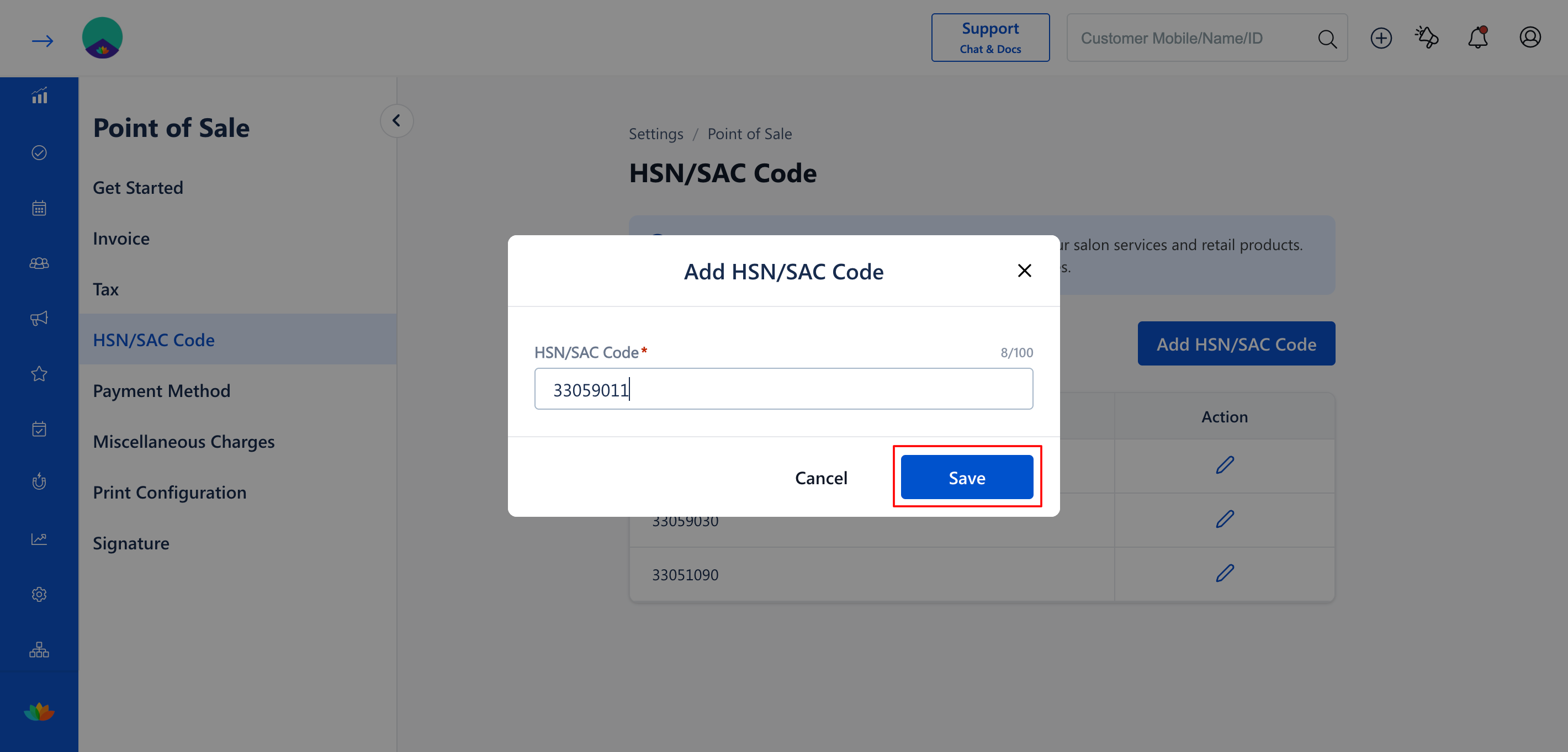1568x752 pixels.
Task: Collapse the Point of Sale side panel
Action: click(x=396, y=120)
